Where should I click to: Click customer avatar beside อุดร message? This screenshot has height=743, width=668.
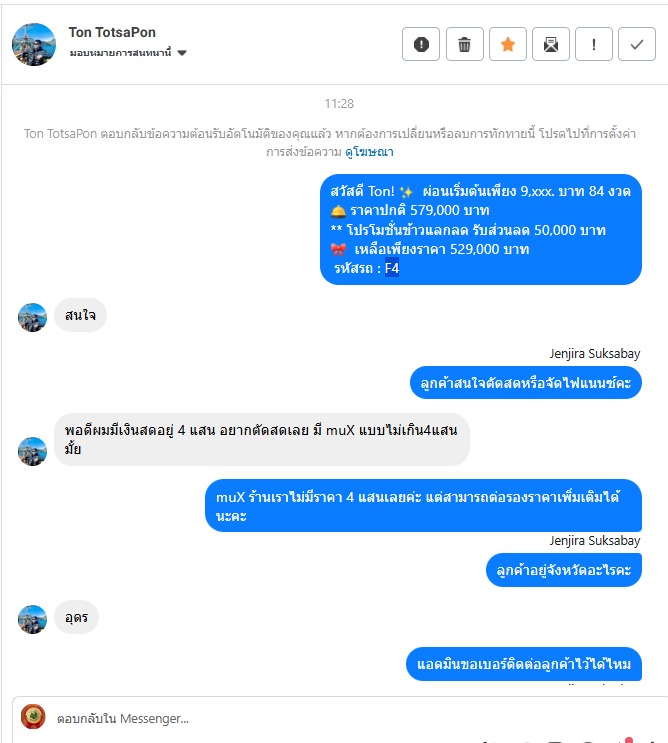tap(32, 619)
